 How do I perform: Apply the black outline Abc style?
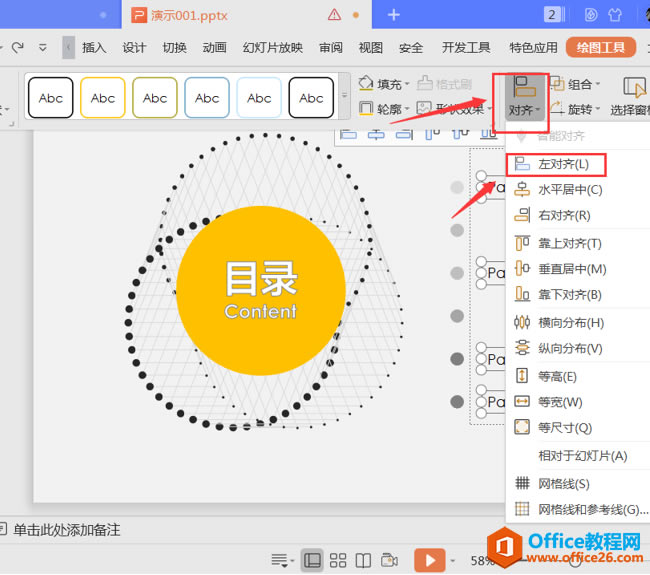pyautogui.click(x=51, y=98)
